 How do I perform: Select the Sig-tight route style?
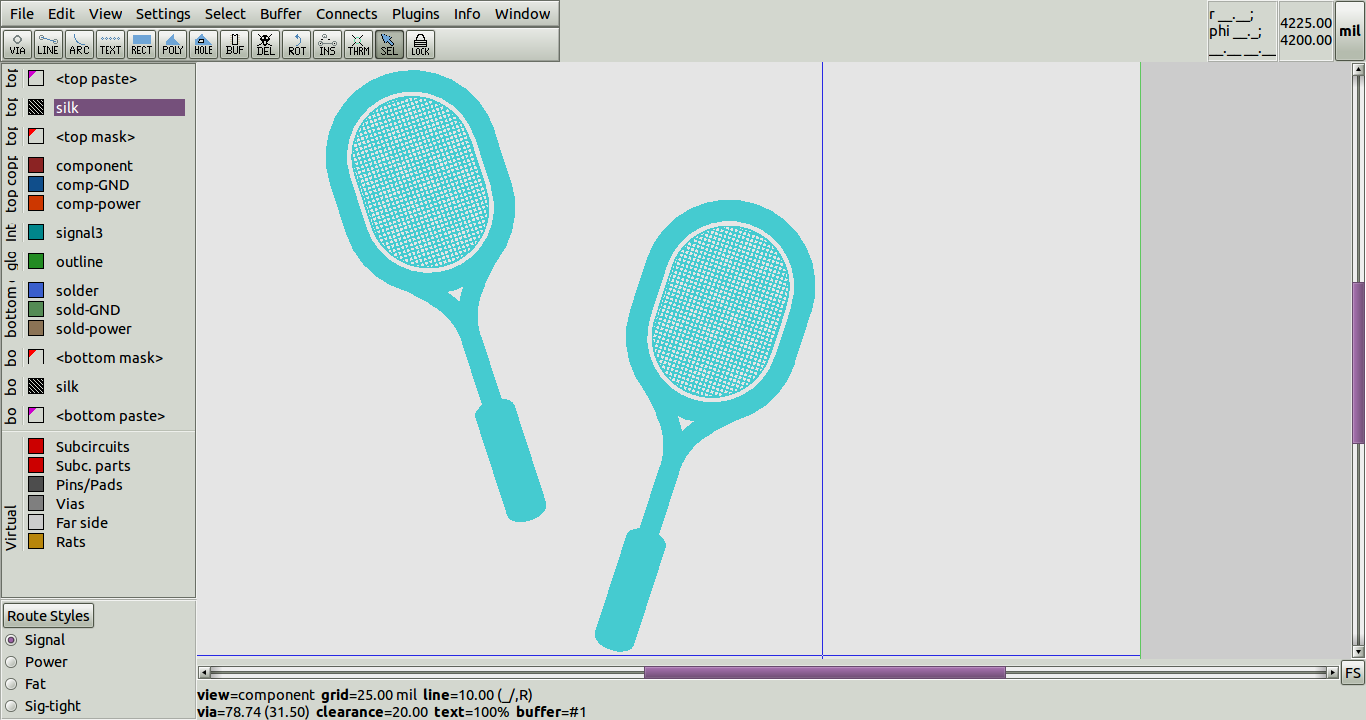pyautogui.click(x=12, y=706)
